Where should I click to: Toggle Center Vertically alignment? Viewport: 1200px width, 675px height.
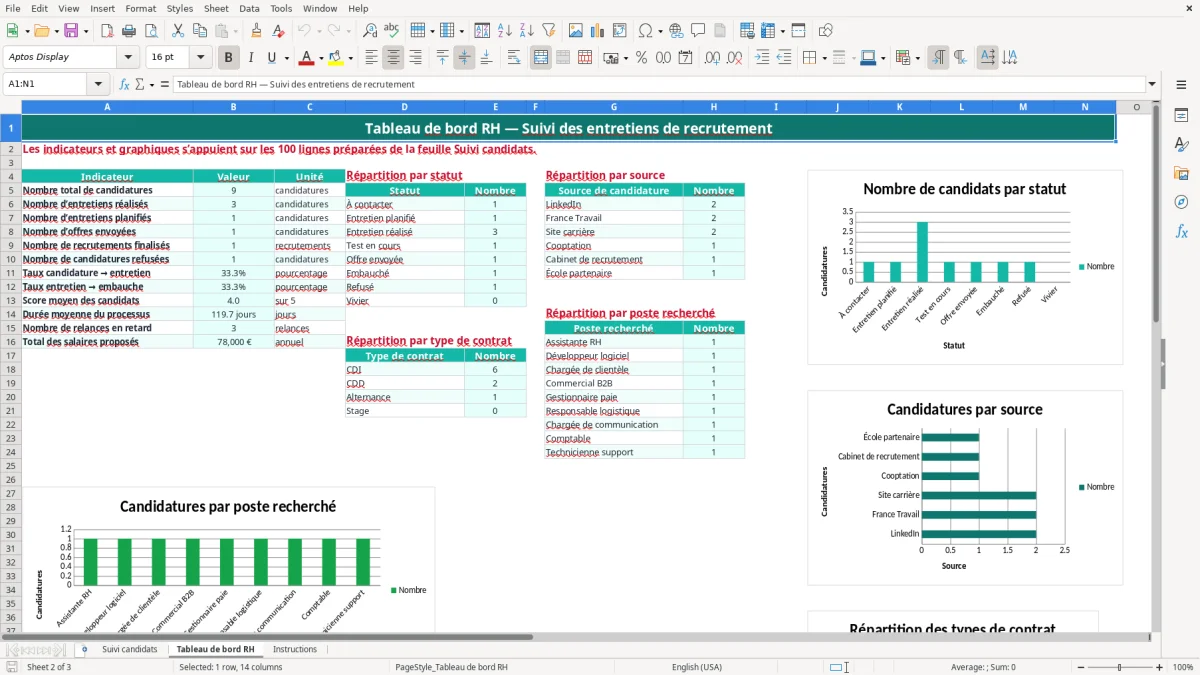click(x=464, y=58)
